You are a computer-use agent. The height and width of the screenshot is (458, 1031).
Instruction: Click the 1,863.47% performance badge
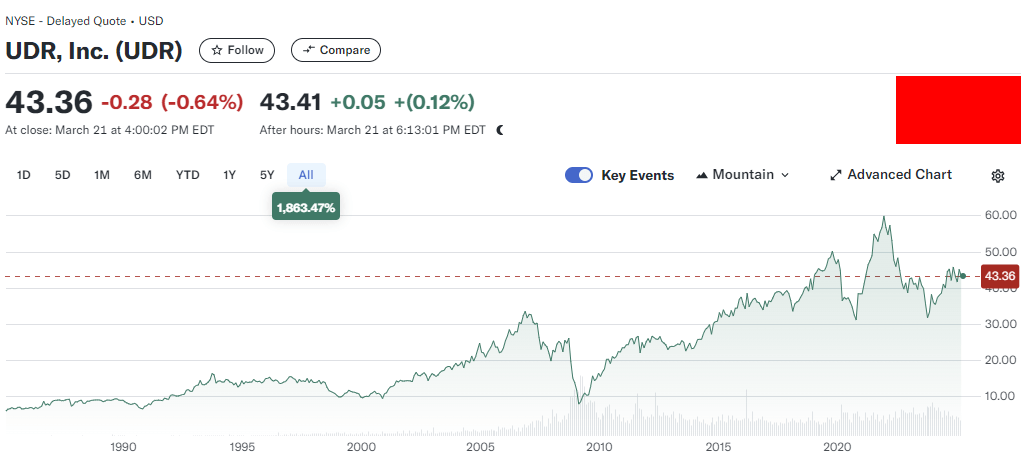click(306, 207)
